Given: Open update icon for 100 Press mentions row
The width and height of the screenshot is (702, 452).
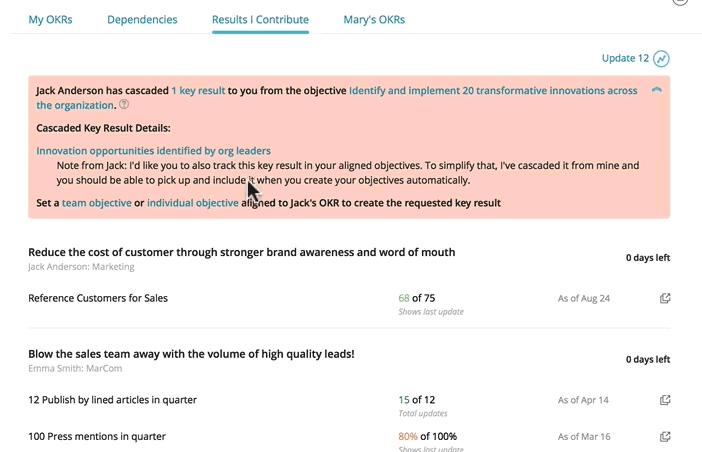Looking at the screenshot, I should [x=665, y=437].
